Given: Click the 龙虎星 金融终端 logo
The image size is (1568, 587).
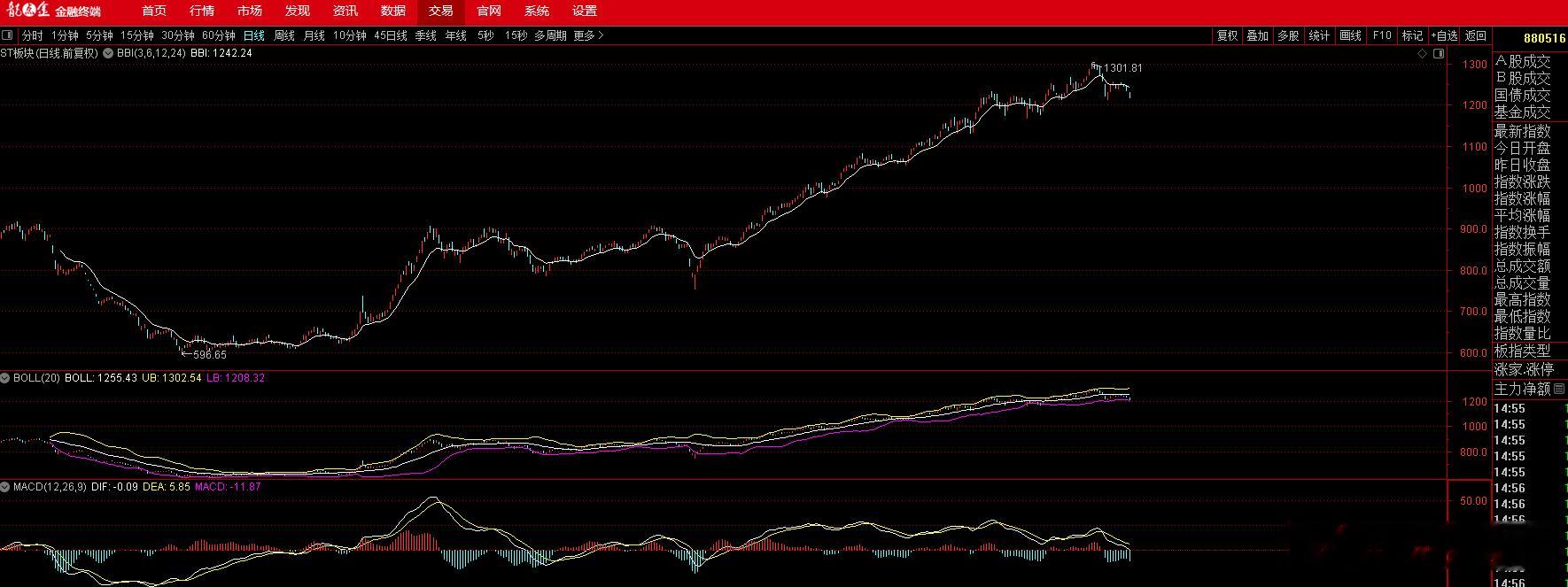Looking at the screenshot, I should pyautogui.click(x=52, y=12).
